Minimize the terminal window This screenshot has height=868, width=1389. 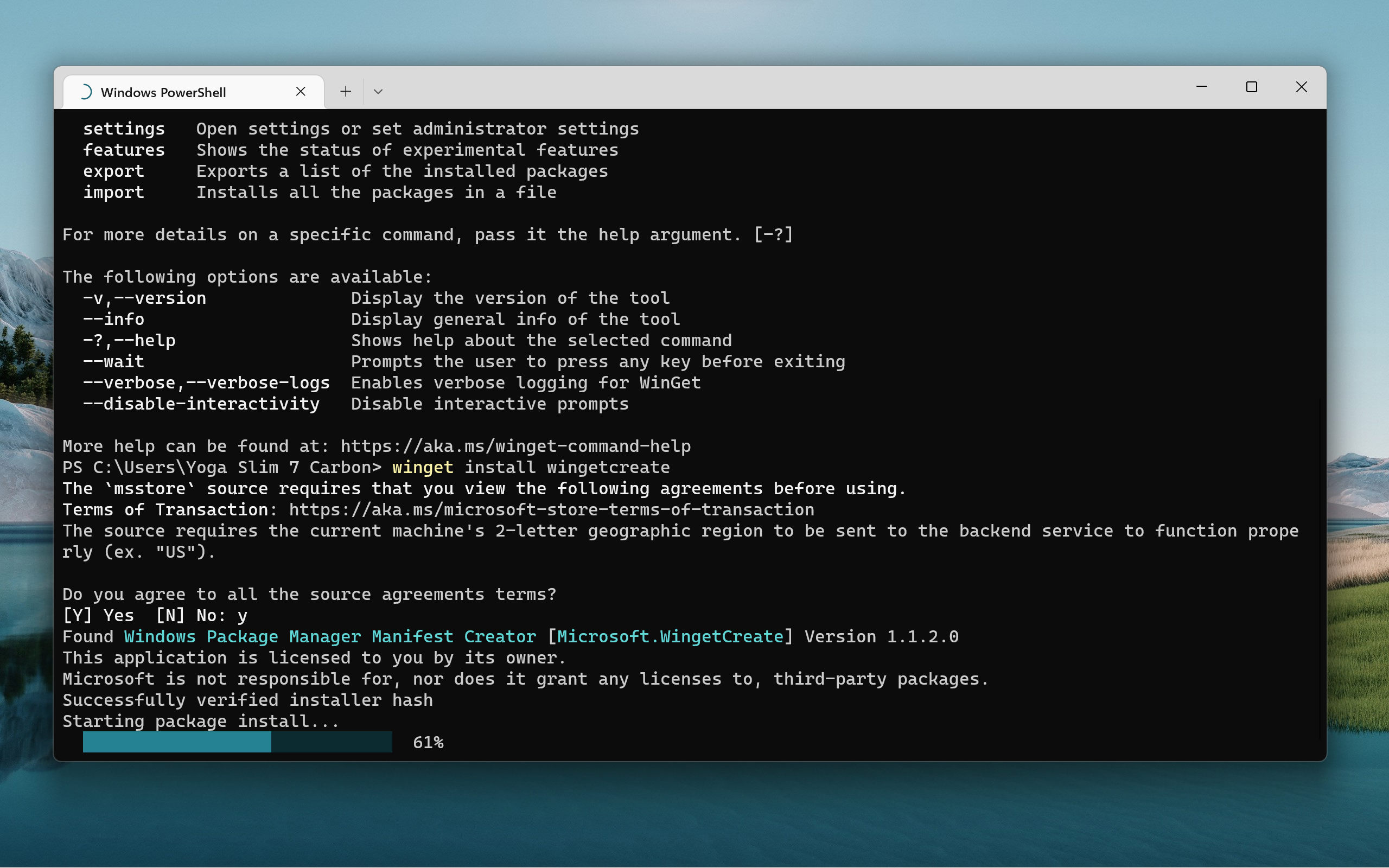point(1201,87)
